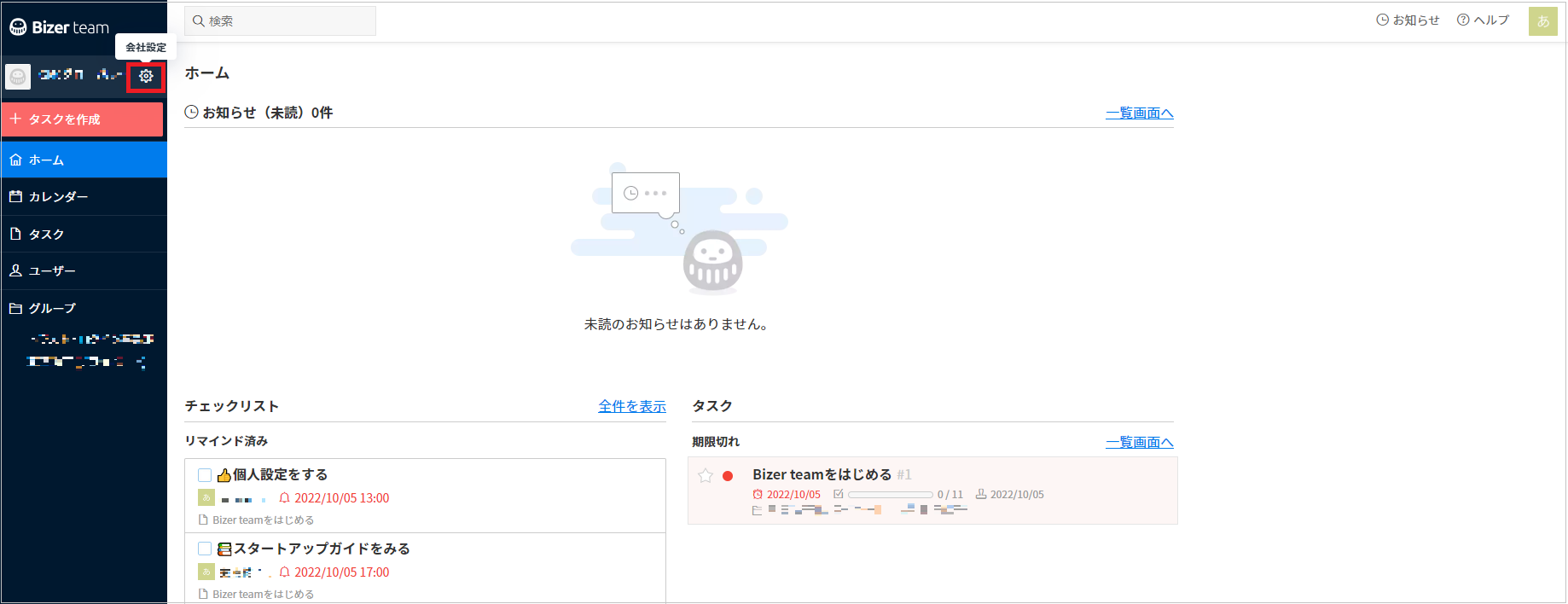Click the タスクを作成 button
This screenshot has width=1568, height=604.
[82, 119]
